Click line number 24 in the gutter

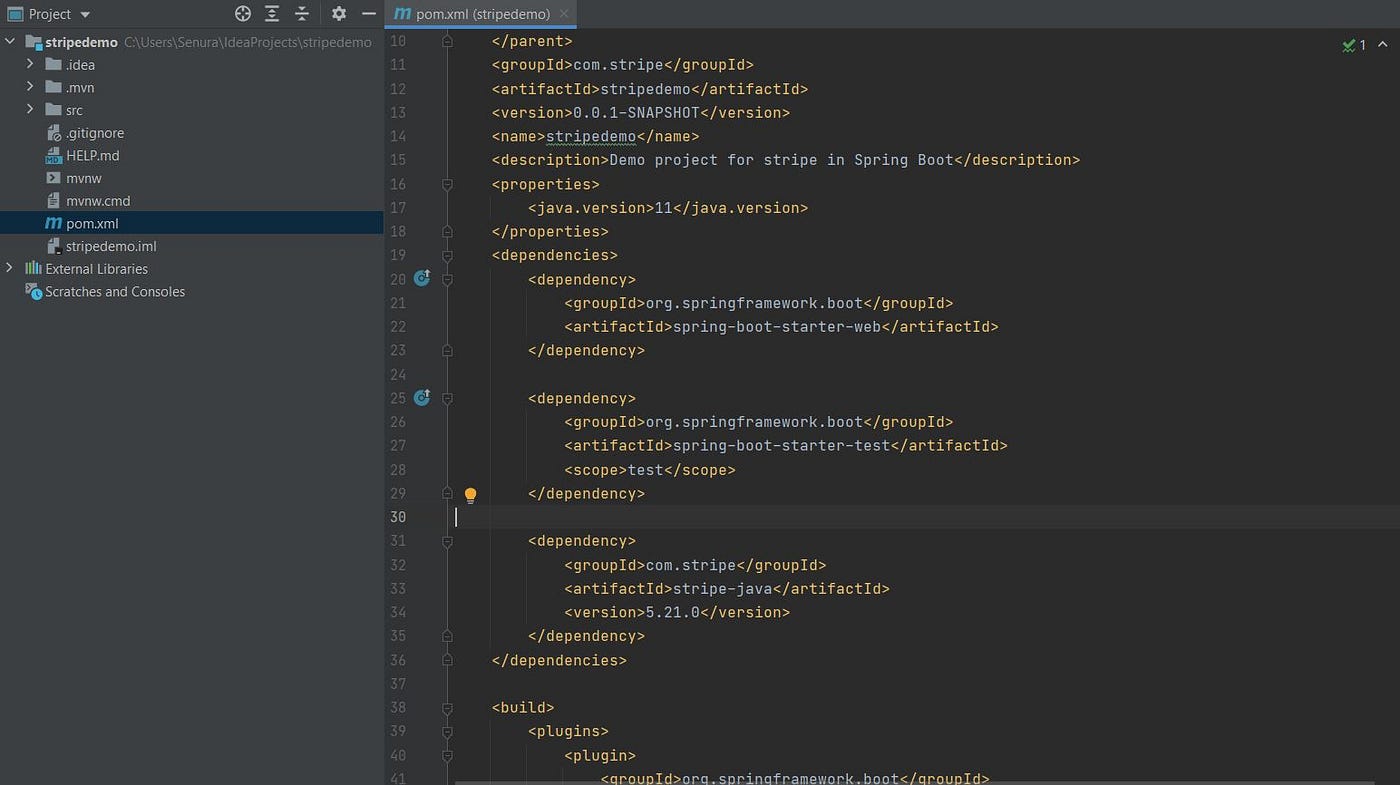click(x=398, y=374)
